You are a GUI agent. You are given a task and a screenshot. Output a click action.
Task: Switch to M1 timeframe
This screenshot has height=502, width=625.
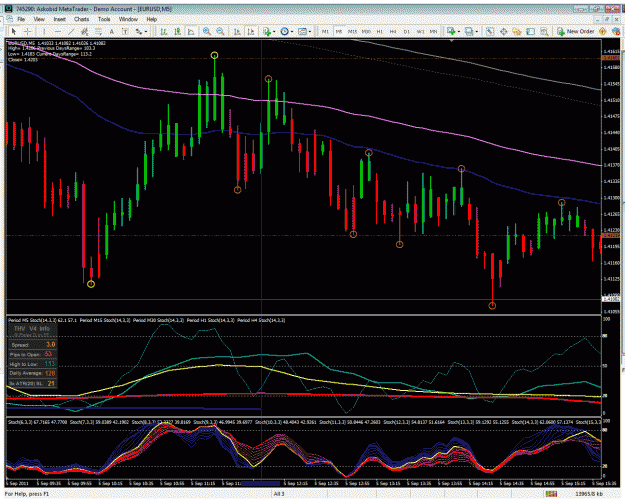(325, 31)
